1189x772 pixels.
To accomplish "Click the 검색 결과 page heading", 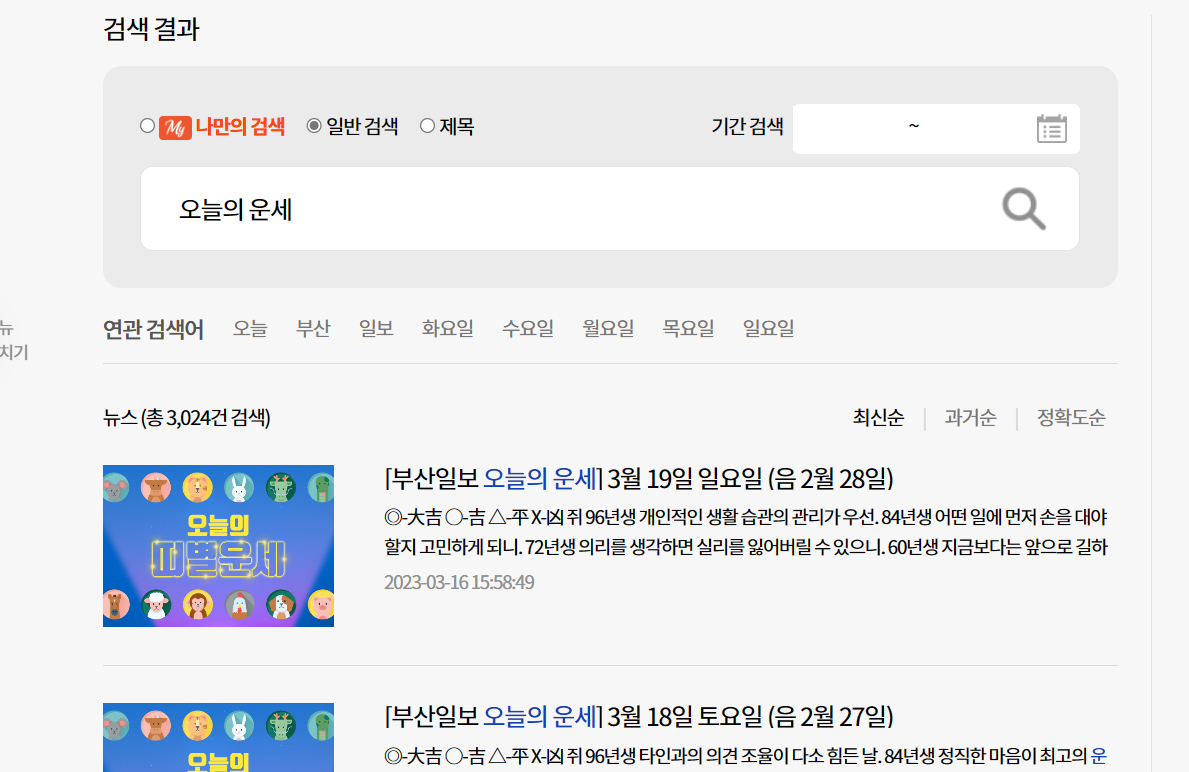I will [151, 30].
